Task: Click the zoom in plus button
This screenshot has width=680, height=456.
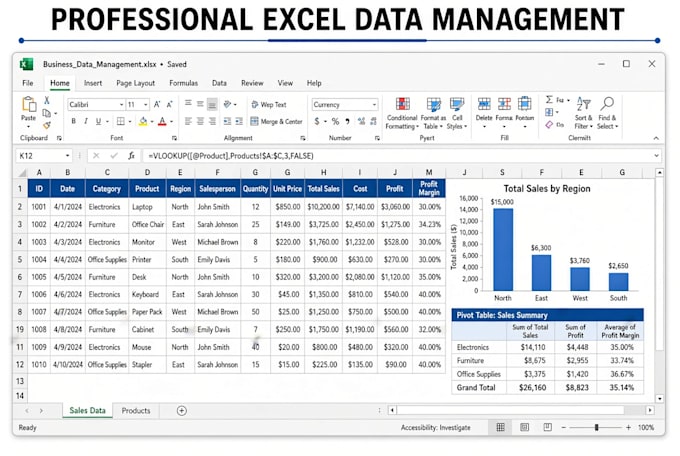Action: tap(628, 427)
